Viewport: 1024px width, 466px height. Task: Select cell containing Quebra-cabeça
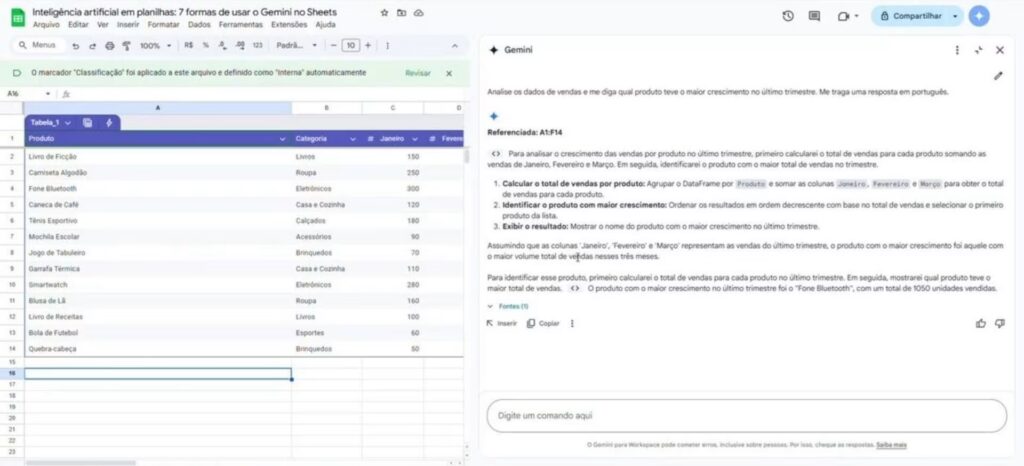tap(158, 349)
